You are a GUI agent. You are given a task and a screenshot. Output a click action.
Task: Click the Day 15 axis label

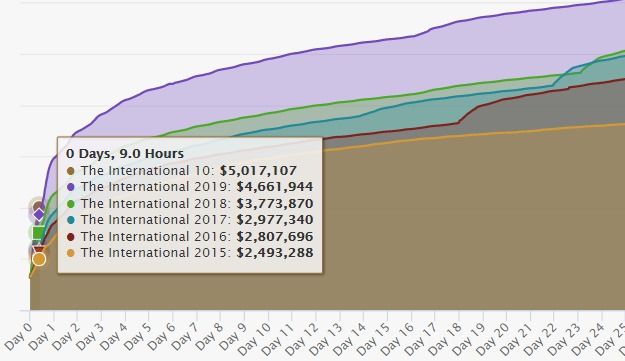pos(374,338)
